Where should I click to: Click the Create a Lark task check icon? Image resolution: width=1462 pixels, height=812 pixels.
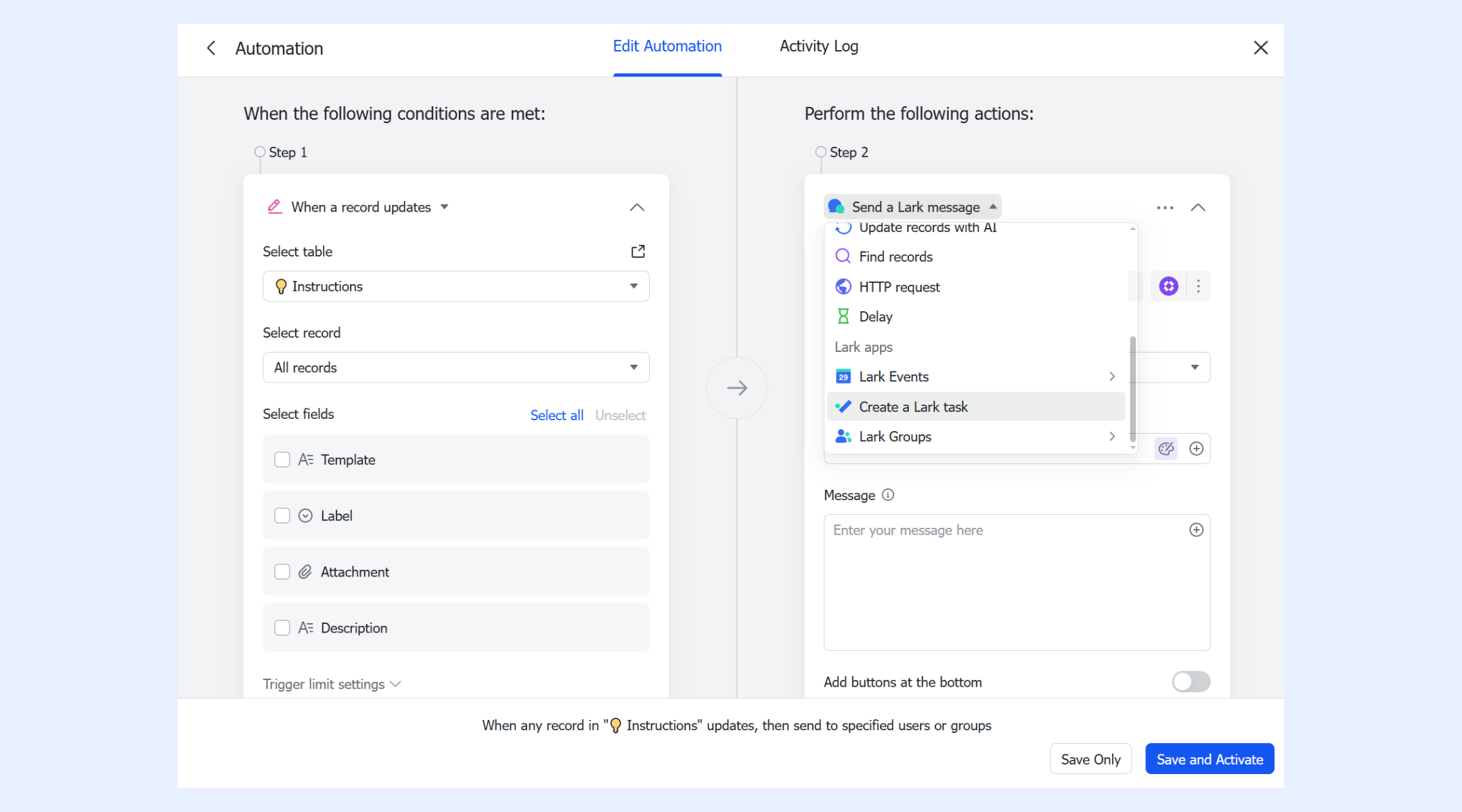point(843,407)
